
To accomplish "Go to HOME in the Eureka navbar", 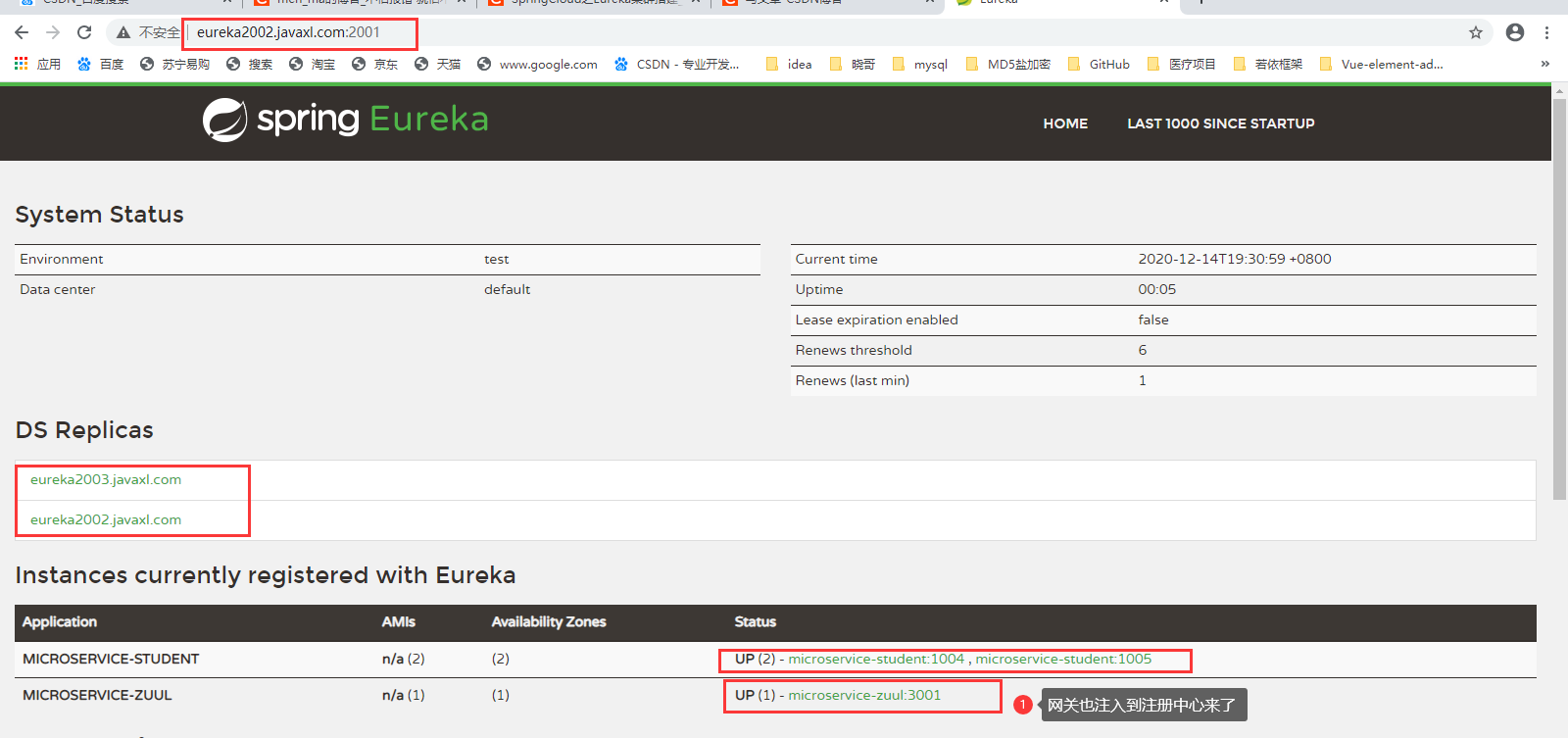I will click(1065, 123).
